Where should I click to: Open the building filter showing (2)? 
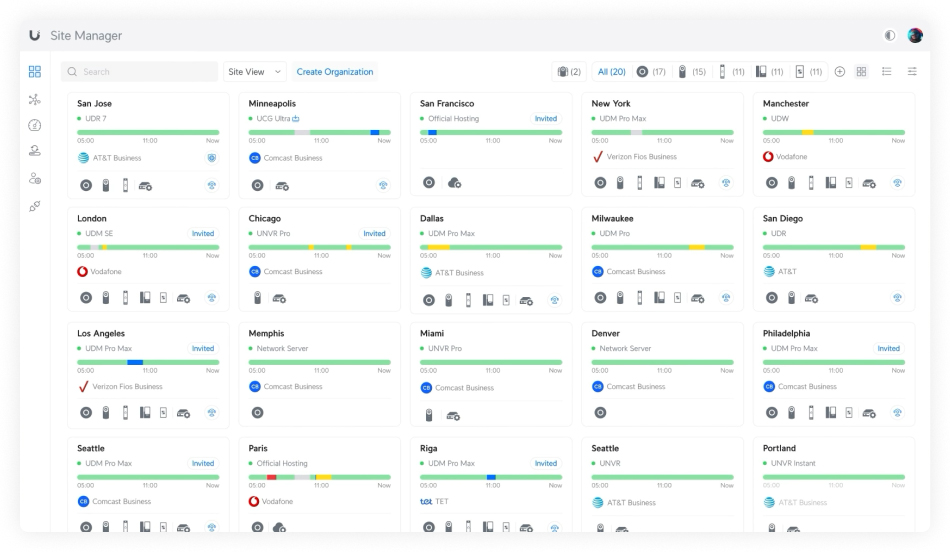pyautogui.click(x=568, y=72)
